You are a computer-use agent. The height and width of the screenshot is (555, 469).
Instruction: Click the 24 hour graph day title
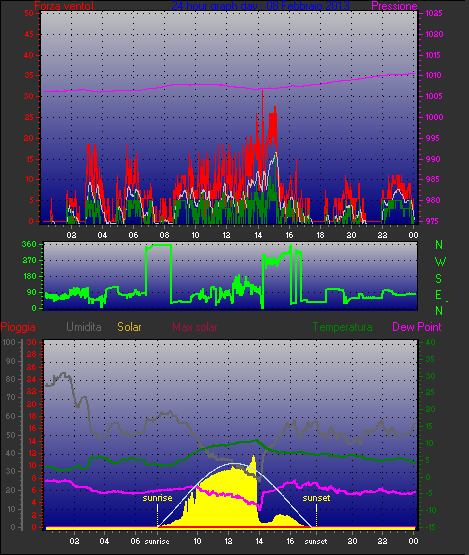click(x=261, y=6)
